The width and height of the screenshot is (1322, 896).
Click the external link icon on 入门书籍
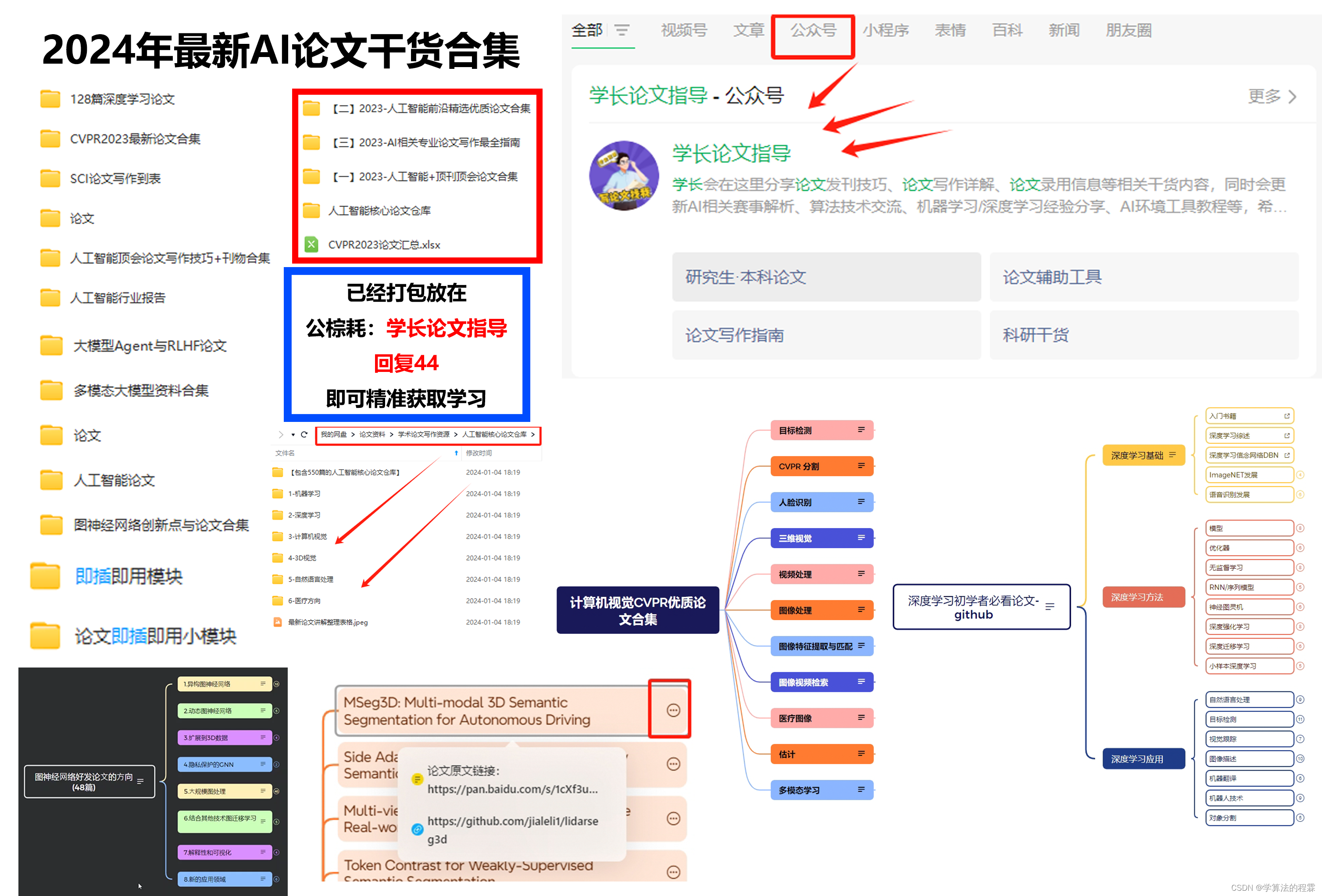[x=1287, y=416]
